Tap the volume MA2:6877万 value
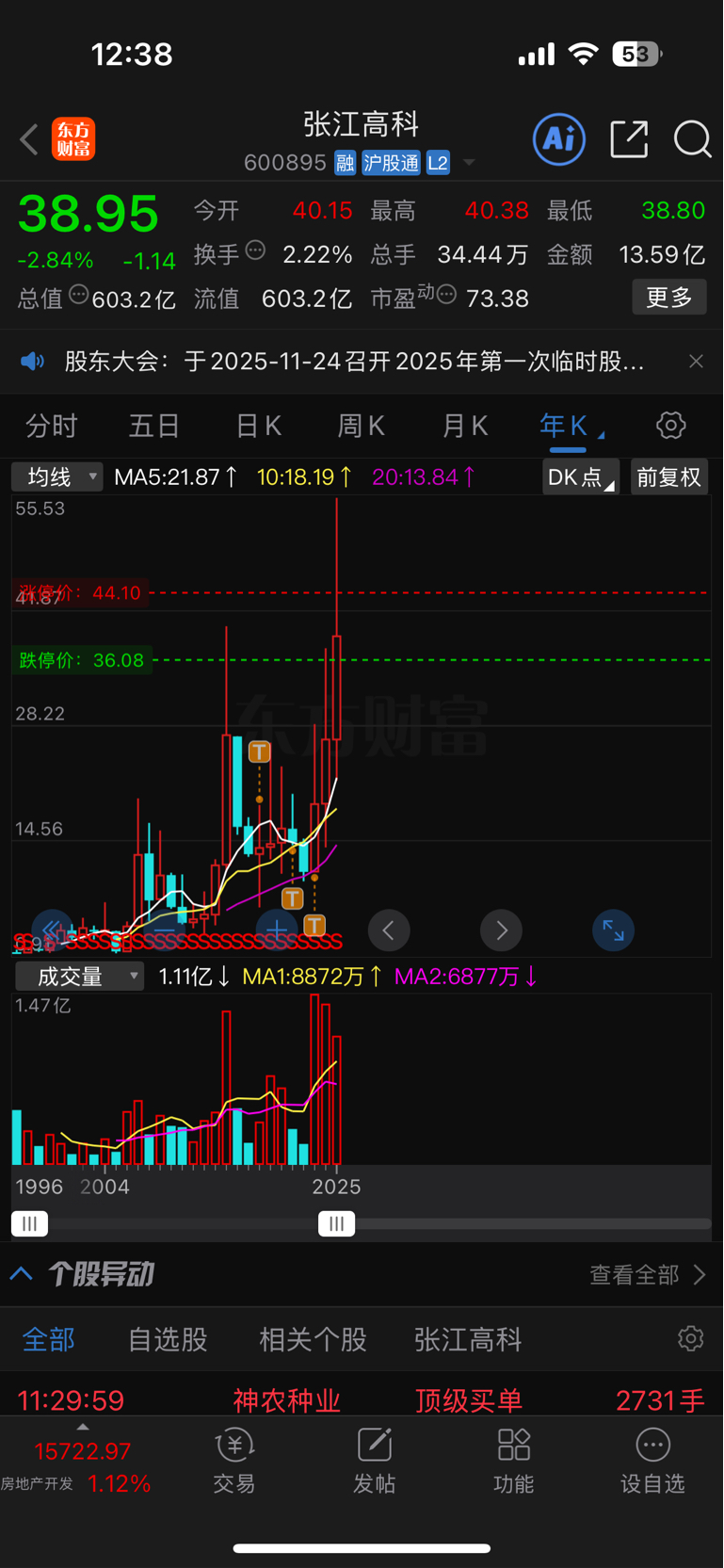724x1568 pixels. click(466, 977)
